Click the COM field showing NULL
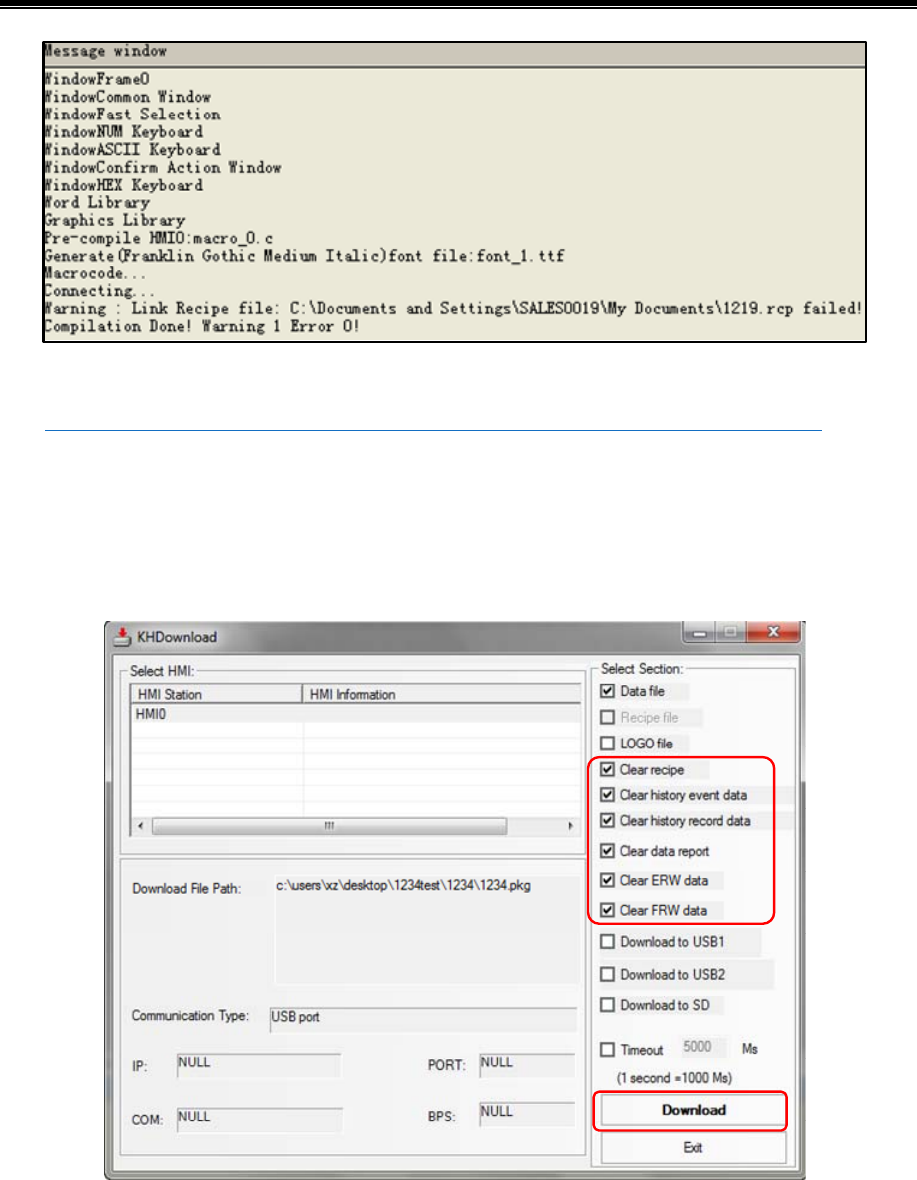 (x=260, y=1119)
